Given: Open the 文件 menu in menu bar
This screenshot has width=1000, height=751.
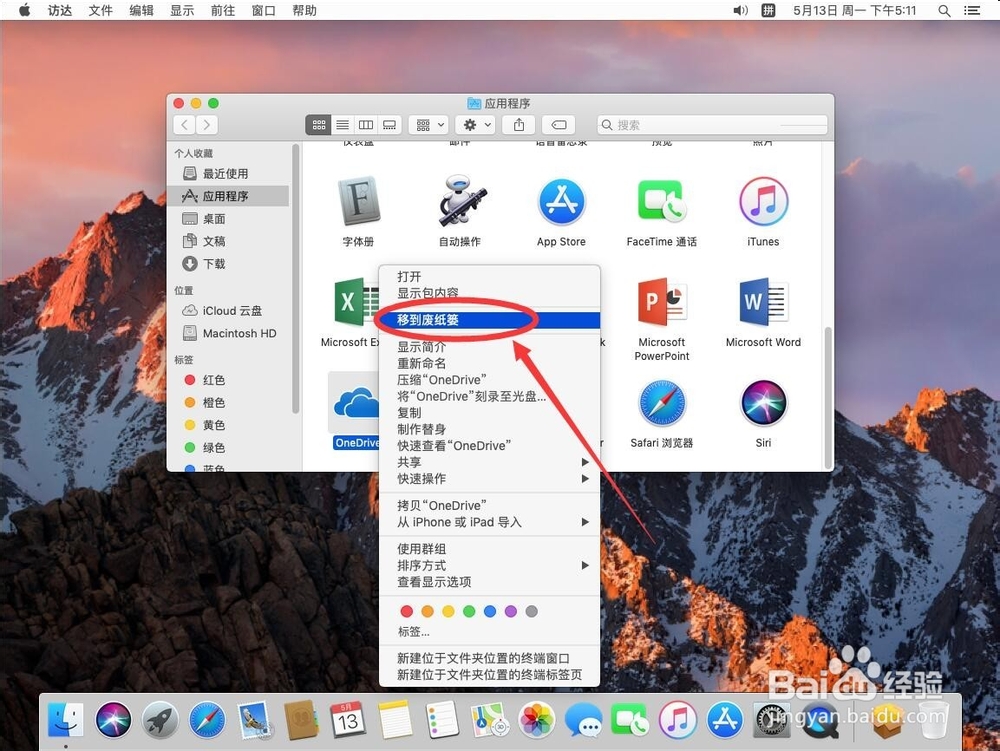Looking at the screenshot, I should click(x=100, y=10).
